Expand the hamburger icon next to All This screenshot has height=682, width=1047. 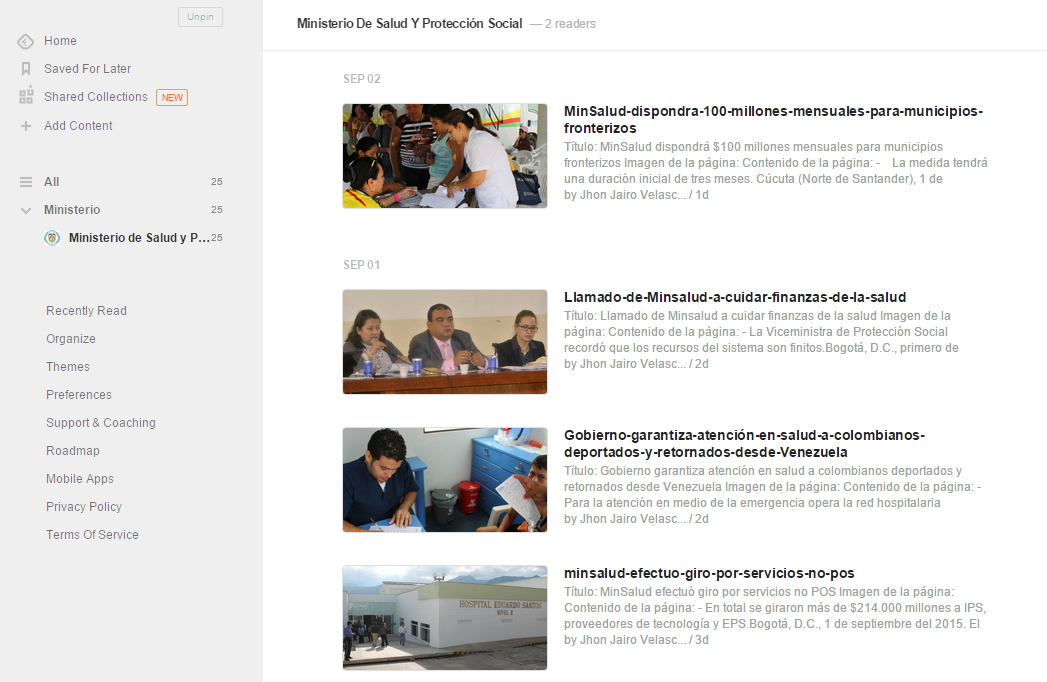point(24,182)
